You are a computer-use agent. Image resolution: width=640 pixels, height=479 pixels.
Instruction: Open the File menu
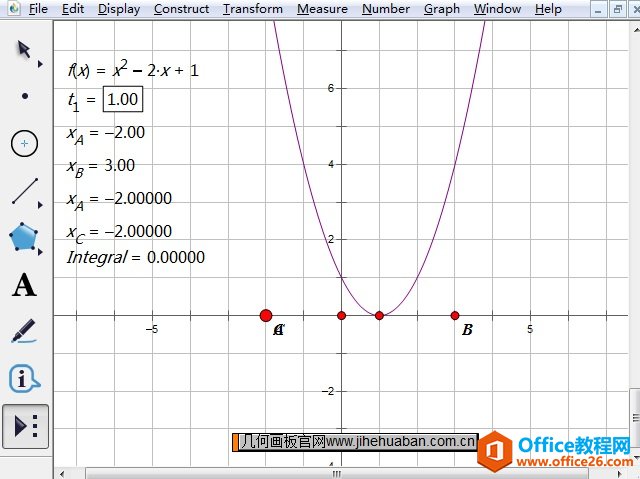[38, 9]
